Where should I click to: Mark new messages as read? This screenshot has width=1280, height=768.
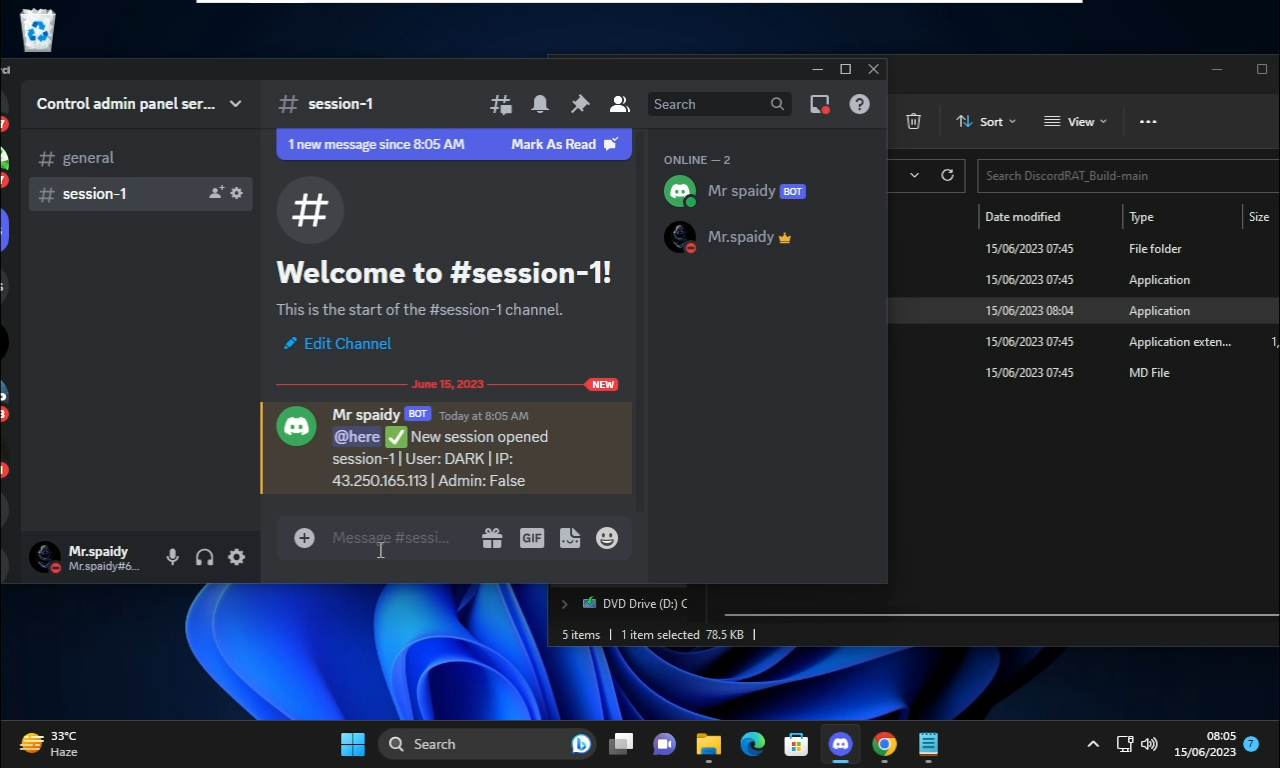tap(565, 144)
